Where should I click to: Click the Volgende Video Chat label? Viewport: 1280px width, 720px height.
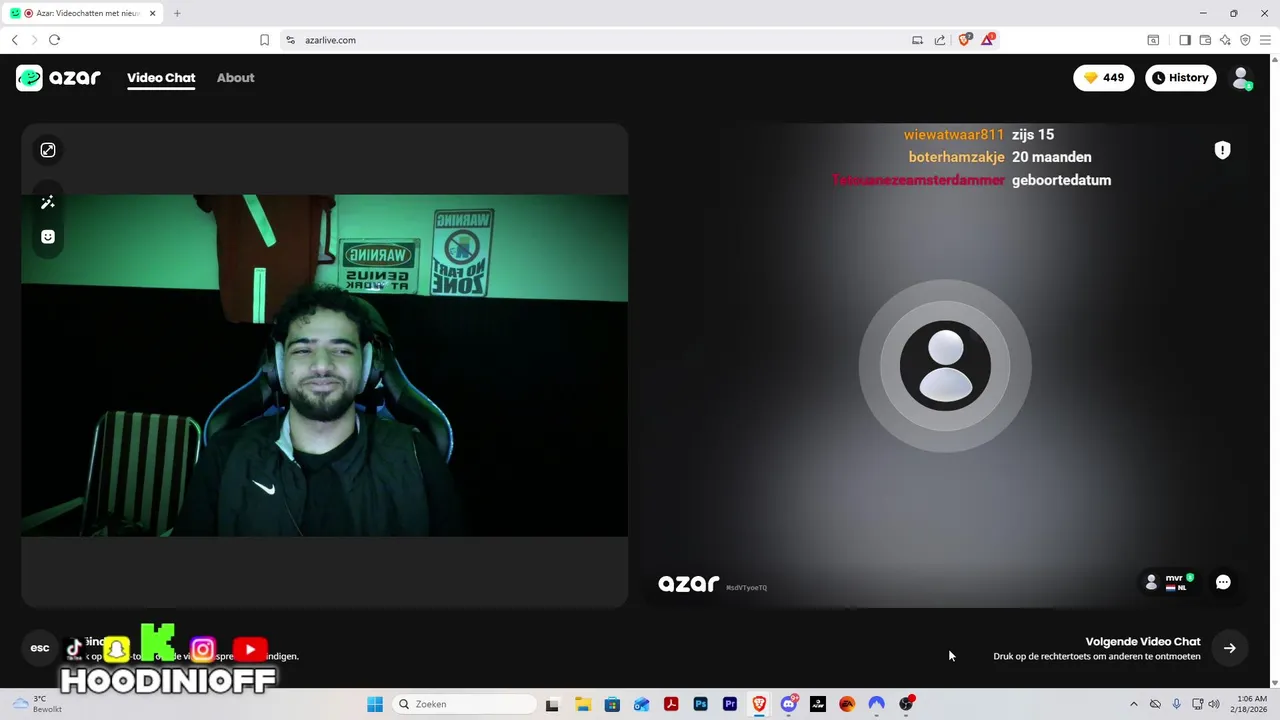(1143, 642)
